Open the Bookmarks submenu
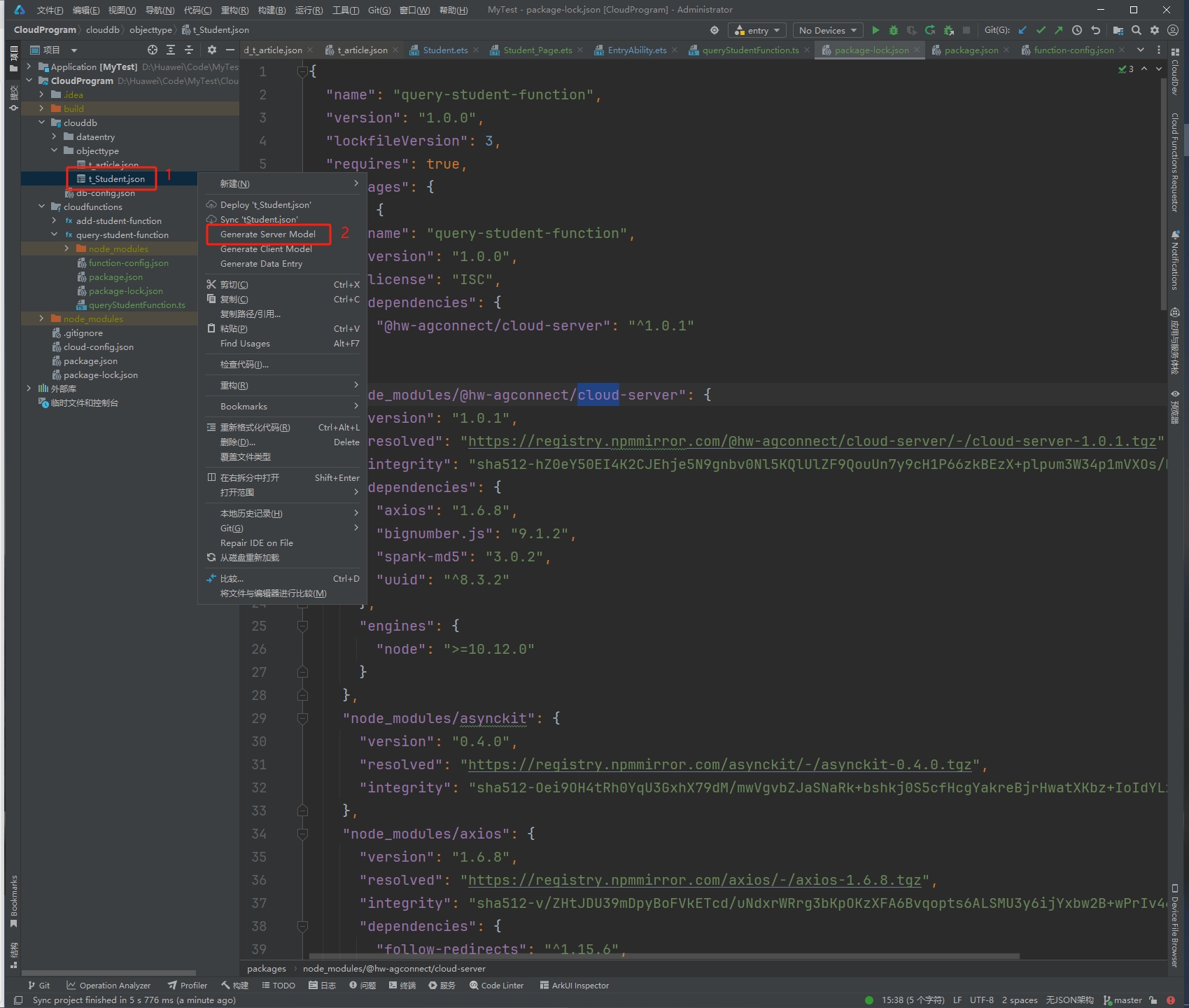Image resolution: width=1189 pixels, height=1008 pixels. pos(282,407)
